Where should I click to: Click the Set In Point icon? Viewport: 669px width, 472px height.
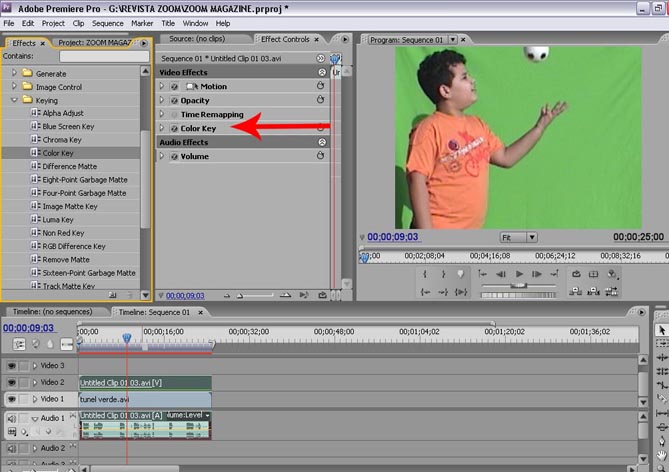[x=426, y=274]
